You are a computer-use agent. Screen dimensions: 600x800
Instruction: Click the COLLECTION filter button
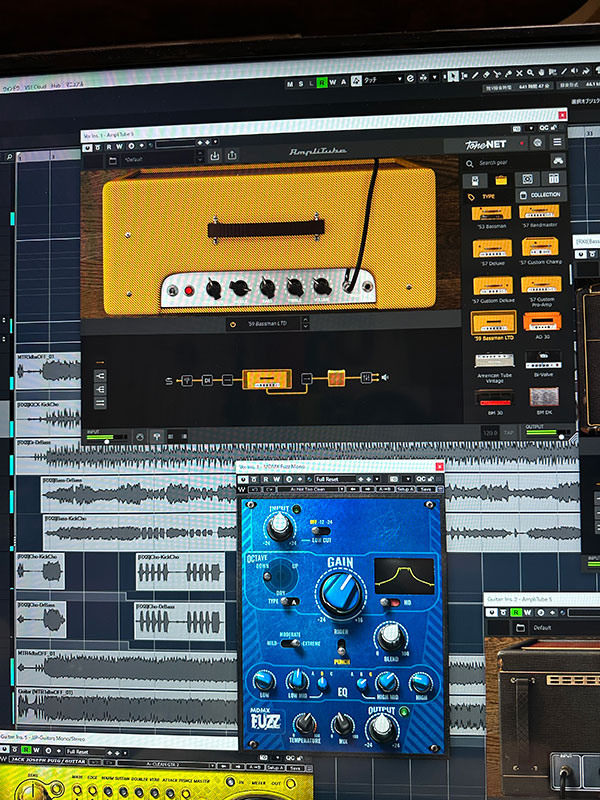pyautogui.click(x=541, y=194)
